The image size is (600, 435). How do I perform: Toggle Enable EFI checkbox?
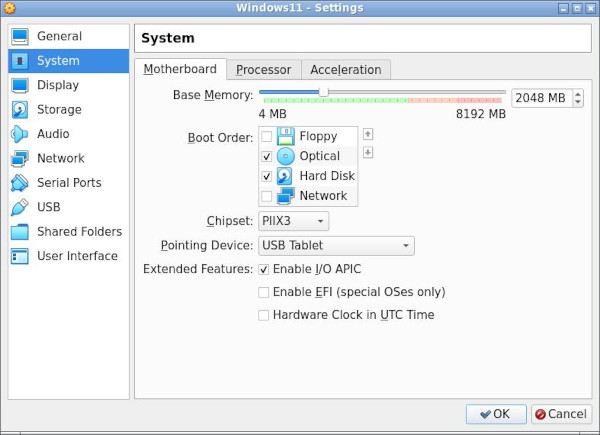(x=264, y=292)
